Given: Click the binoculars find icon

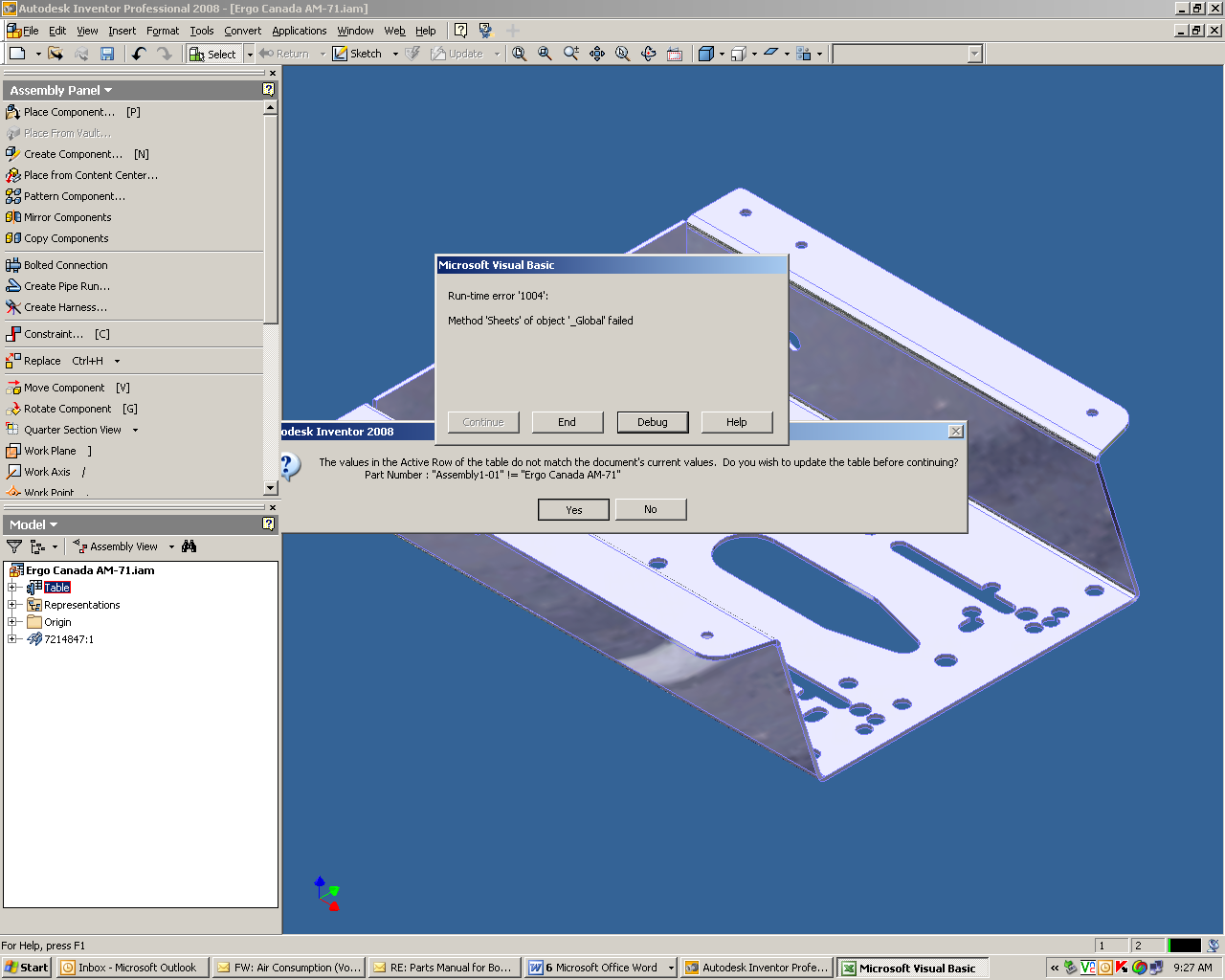Looking at the screenshot, I should [x=189, y=546].
